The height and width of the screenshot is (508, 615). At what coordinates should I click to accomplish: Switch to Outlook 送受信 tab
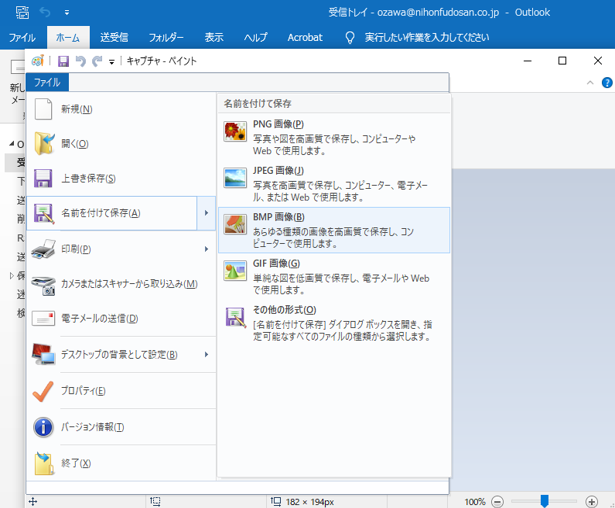click(x=114, y=38)
